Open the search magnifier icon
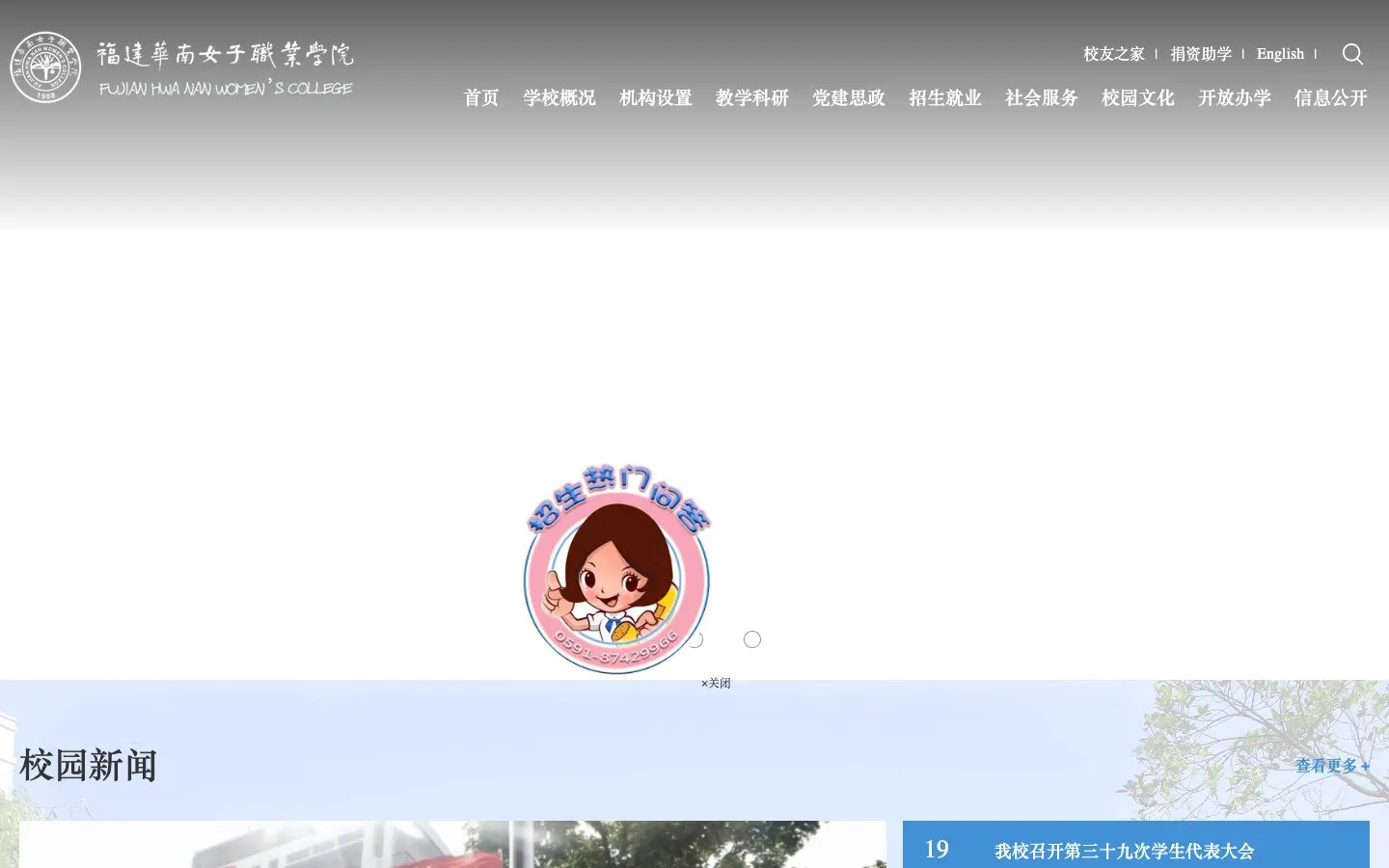 pyautogui.click(x=1352, y=54)
